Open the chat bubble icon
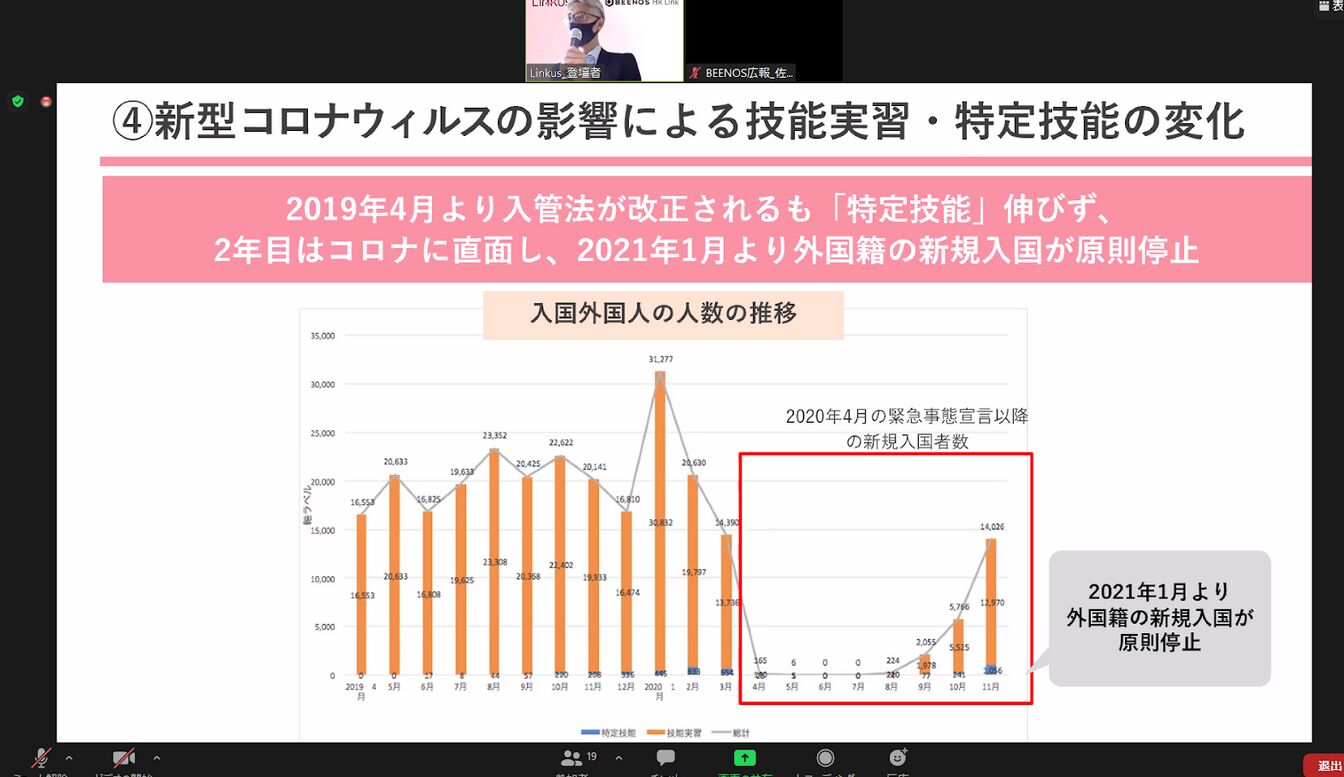The height and width of the screenshot is (777, 1344). click(666, 758)
